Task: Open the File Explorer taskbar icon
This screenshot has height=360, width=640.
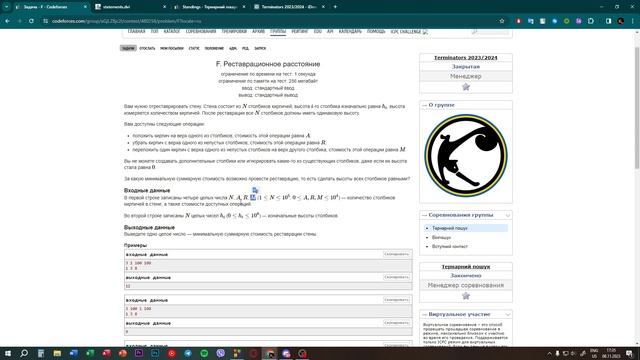Action: point(57,353)
